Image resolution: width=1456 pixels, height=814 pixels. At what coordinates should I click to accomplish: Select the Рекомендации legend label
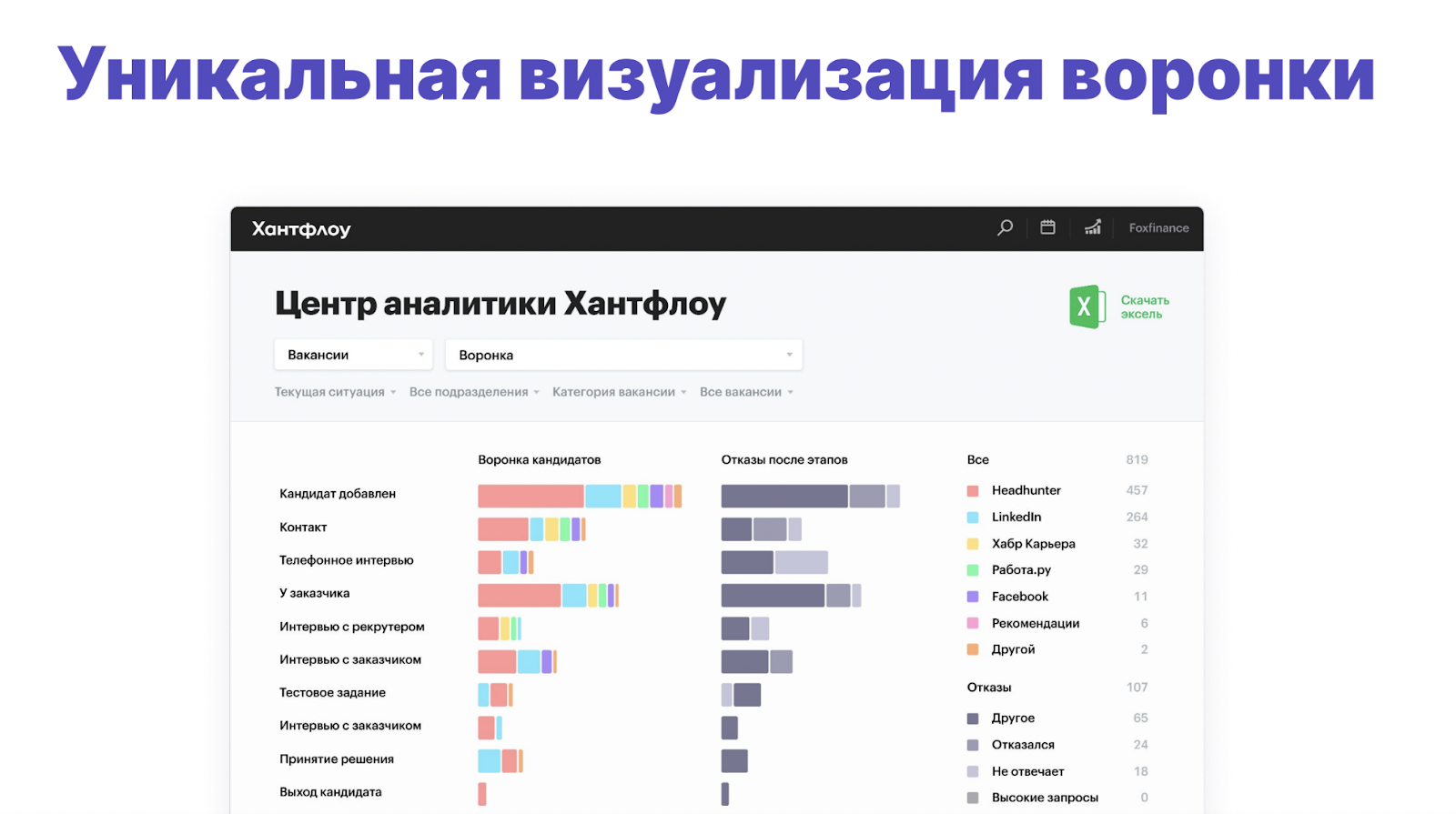(x=1036, y=623)
